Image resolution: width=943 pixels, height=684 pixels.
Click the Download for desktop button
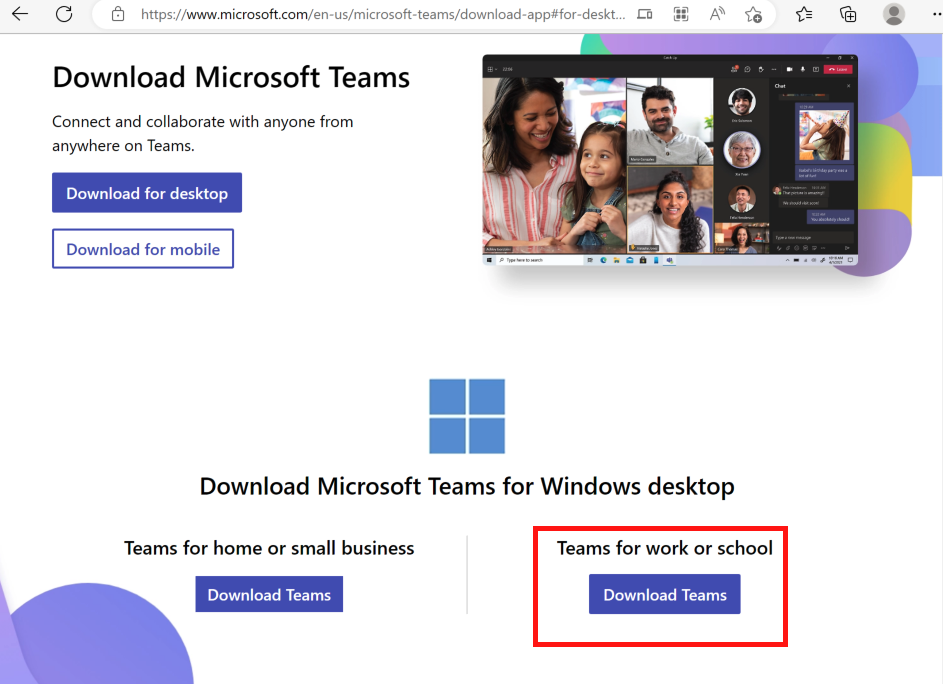pyautogui.click(x=147, y=193)
